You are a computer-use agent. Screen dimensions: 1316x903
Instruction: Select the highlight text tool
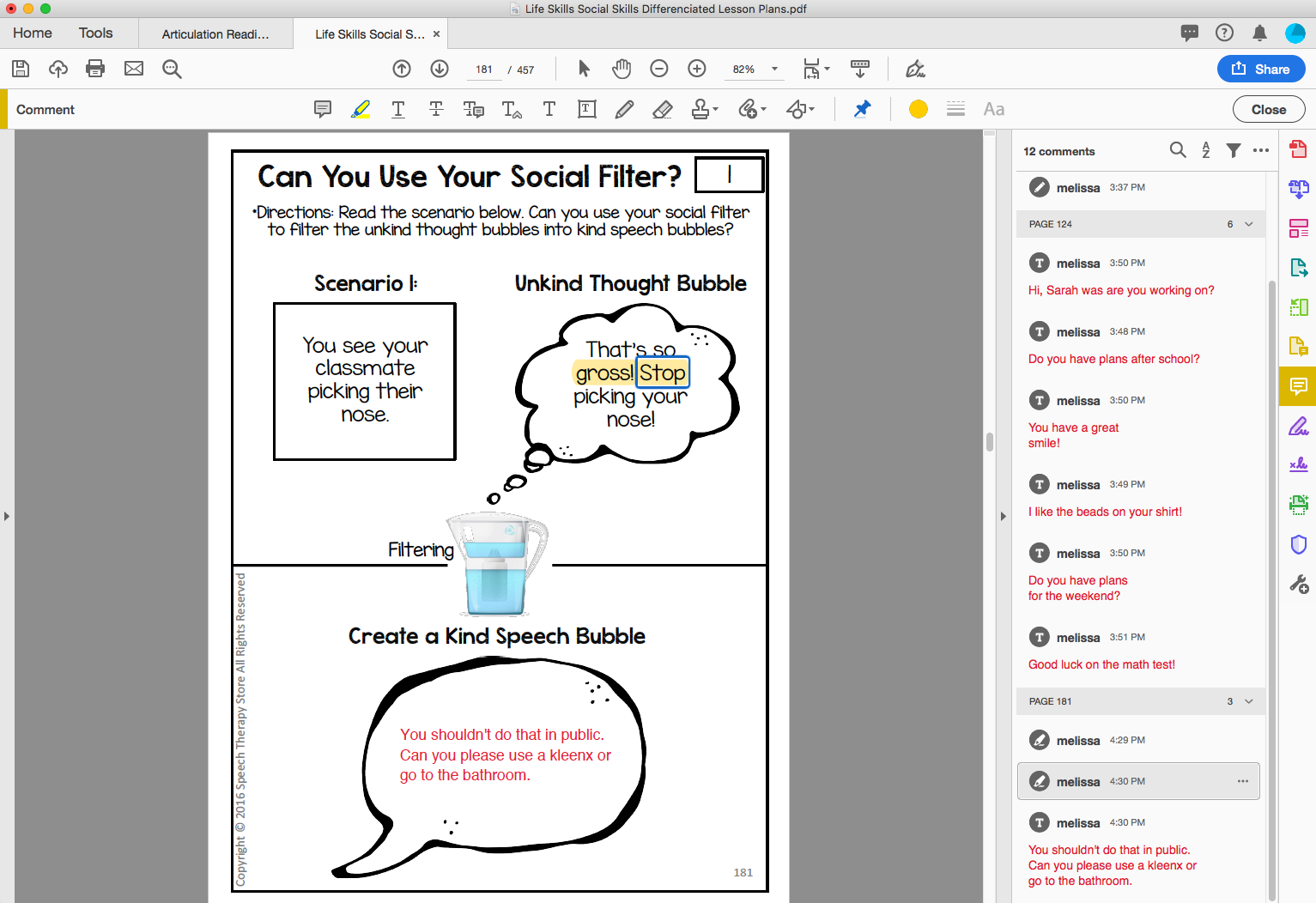361,109
